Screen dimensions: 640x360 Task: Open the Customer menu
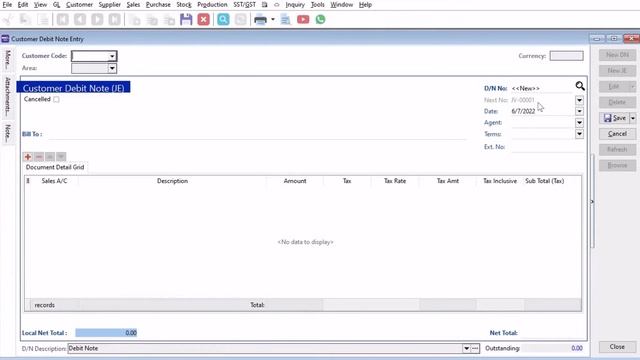click(x=79, y=5)
